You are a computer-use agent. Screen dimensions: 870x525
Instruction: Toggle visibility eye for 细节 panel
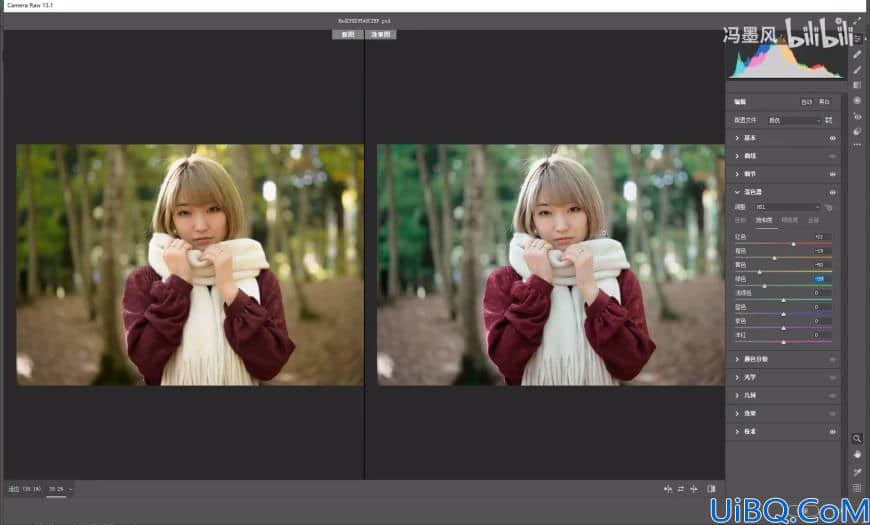tap(832, 174)
